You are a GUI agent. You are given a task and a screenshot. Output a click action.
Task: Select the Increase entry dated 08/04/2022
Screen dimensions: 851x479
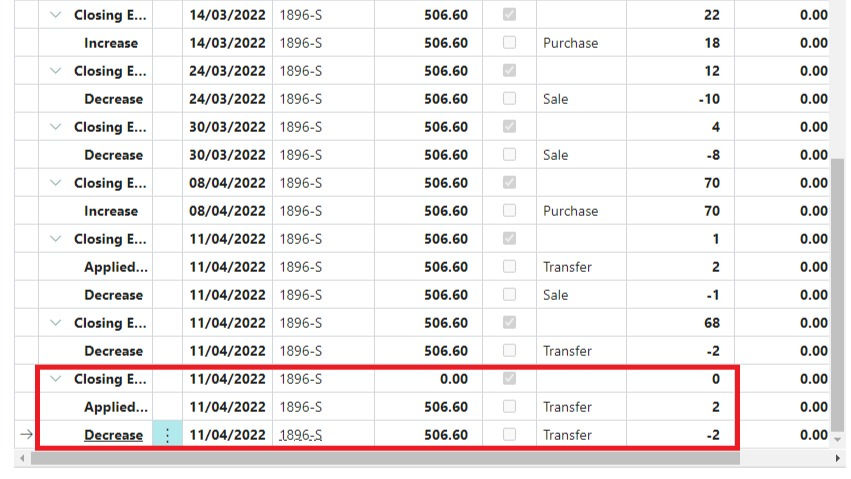[111, 211]
